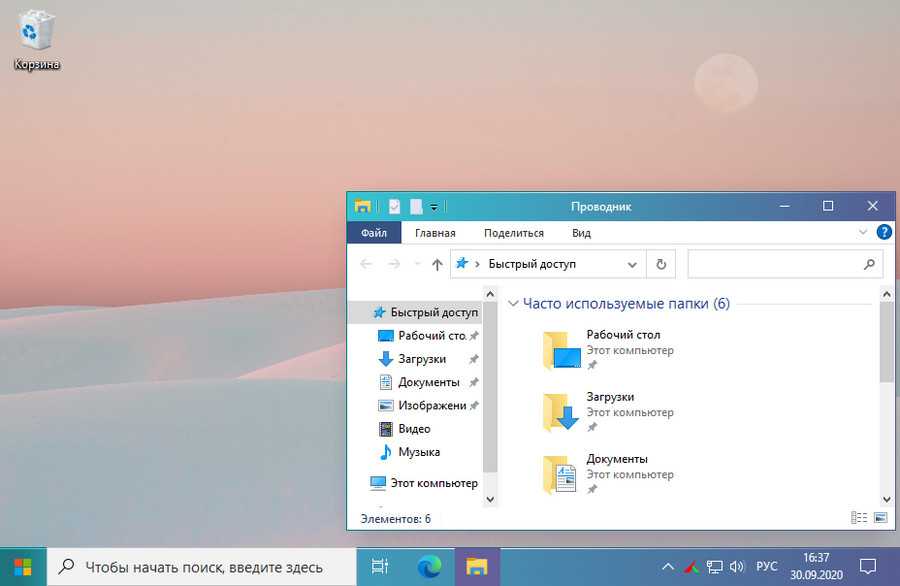Click in the Explorer search box
900x586 pixels.
pos(773,265)
